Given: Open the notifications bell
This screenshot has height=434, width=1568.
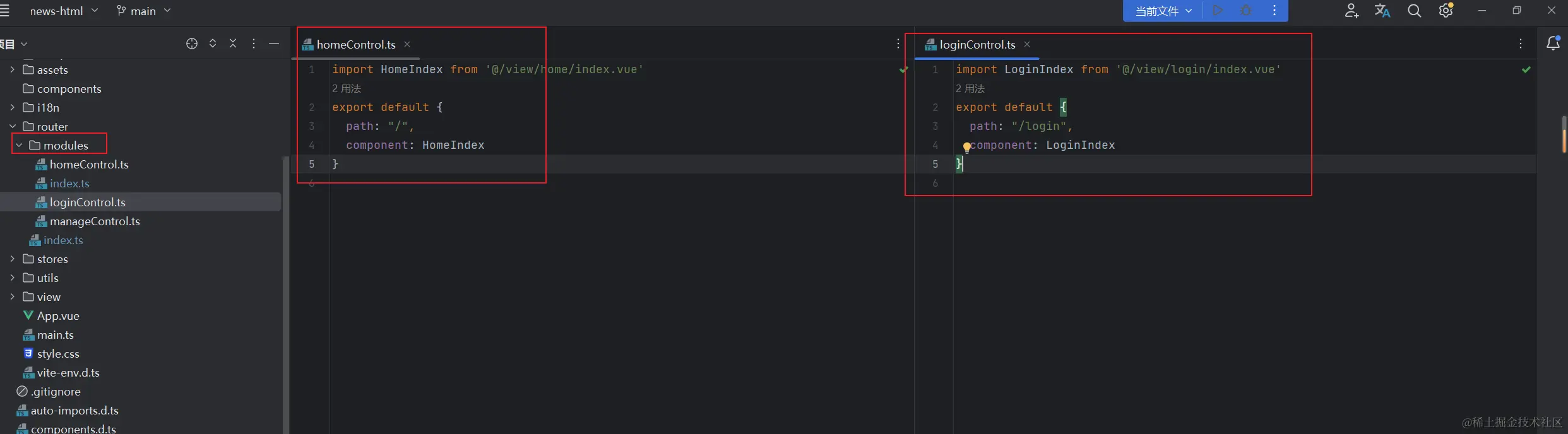Looking at the screenshot, I should [x=1553, y=44].
